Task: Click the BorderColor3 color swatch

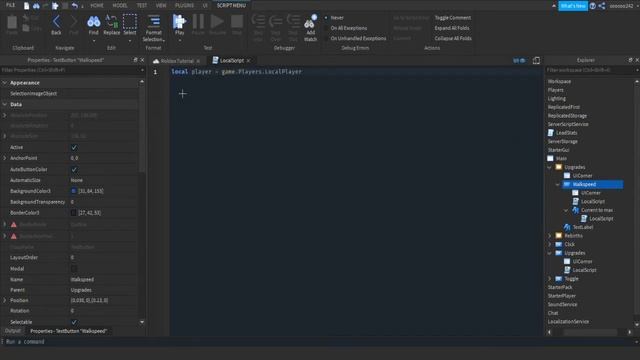Action: 73,213
